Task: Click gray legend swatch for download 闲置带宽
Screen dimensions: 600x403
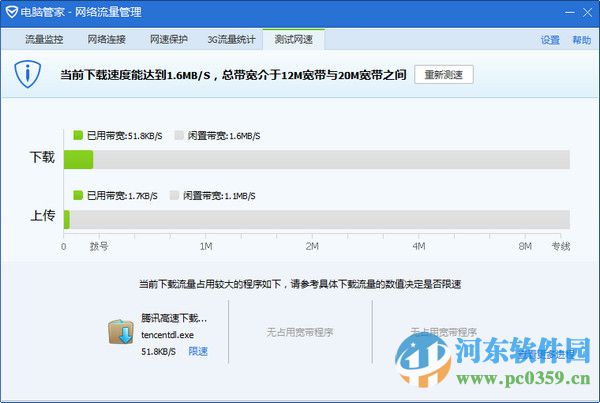Action: [179, 135]
